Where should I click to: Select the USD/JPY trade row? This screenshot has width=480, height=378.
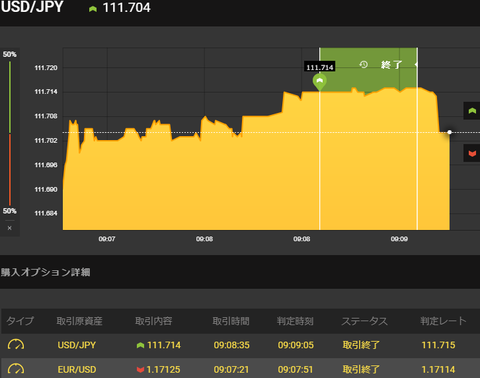pos(240,345)
